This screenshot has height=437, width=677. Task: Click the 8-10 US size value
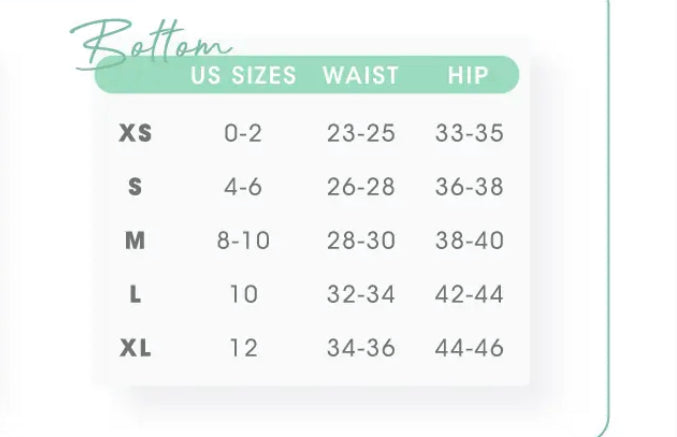click(243, 241)
